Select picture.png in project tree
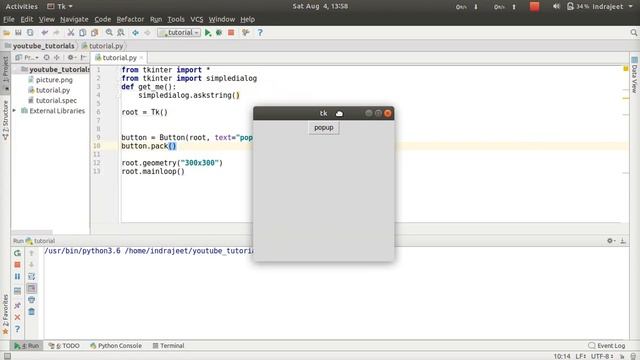Viewport: 640px width, 360px height. 50,80
